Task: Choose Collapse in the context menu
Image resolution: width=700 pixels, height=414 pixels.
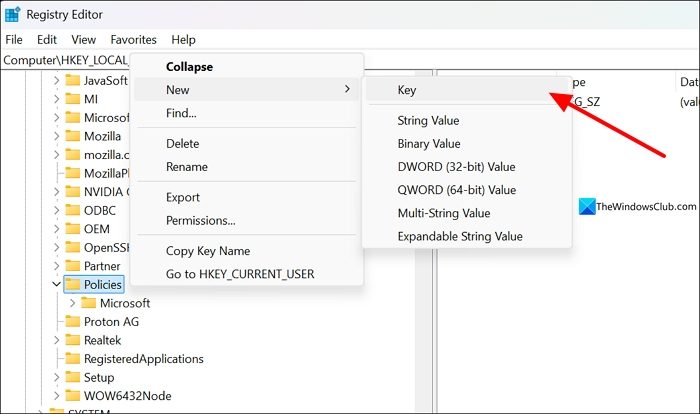Action: coord(246,67)
